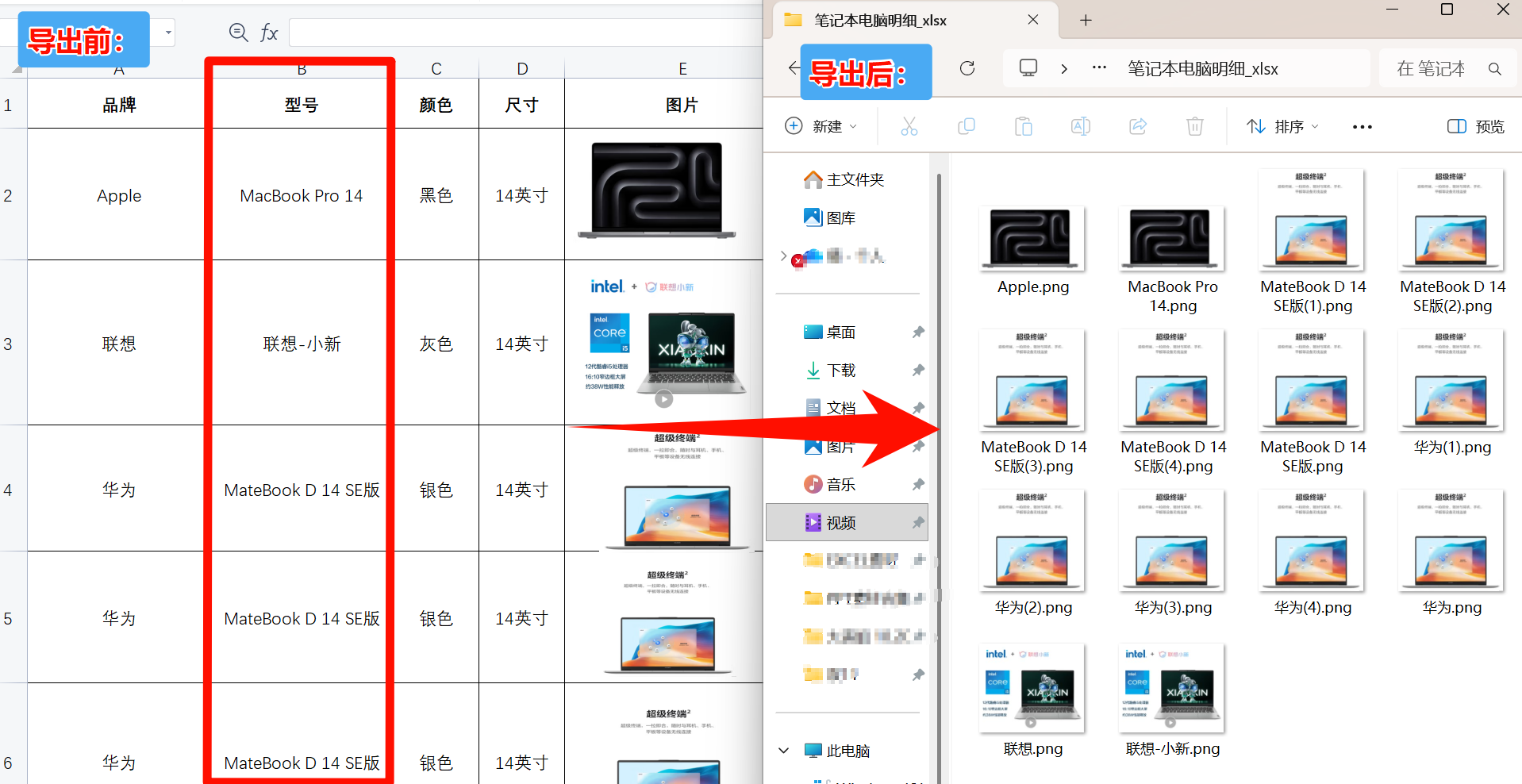The width and height of the screenshot is (1522, 784).
Task: Add a new Explorer tab
Action: [x=1086, y=21]
